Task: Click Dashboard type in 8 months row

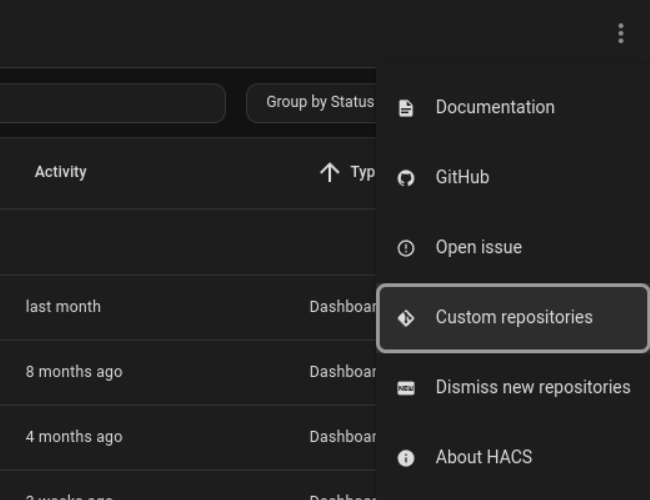Action: pos(343,372)
